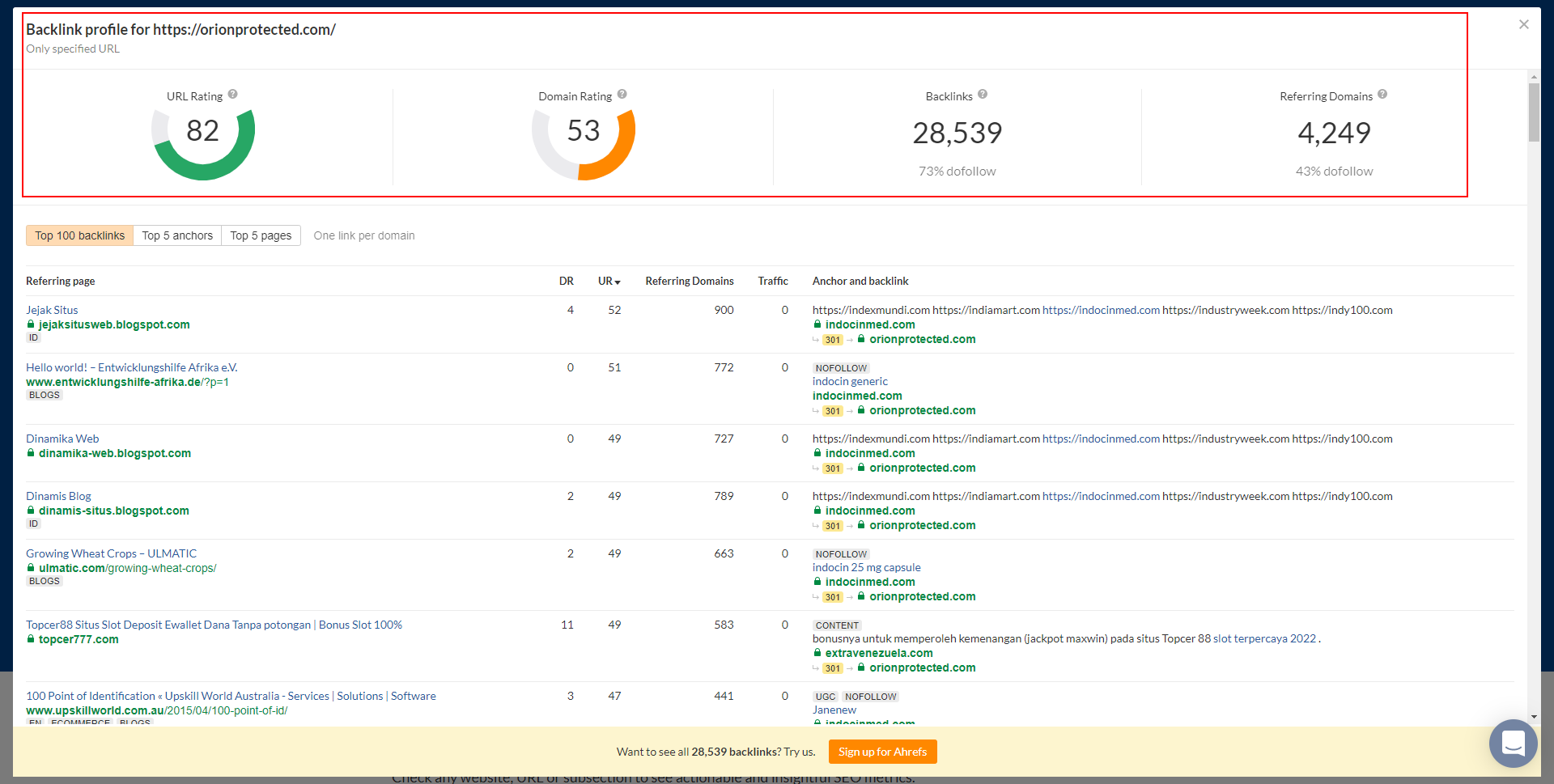Click the Referring Domains question mark icon
Viewport: 1554px width, 784px height.
point(1382,95)
